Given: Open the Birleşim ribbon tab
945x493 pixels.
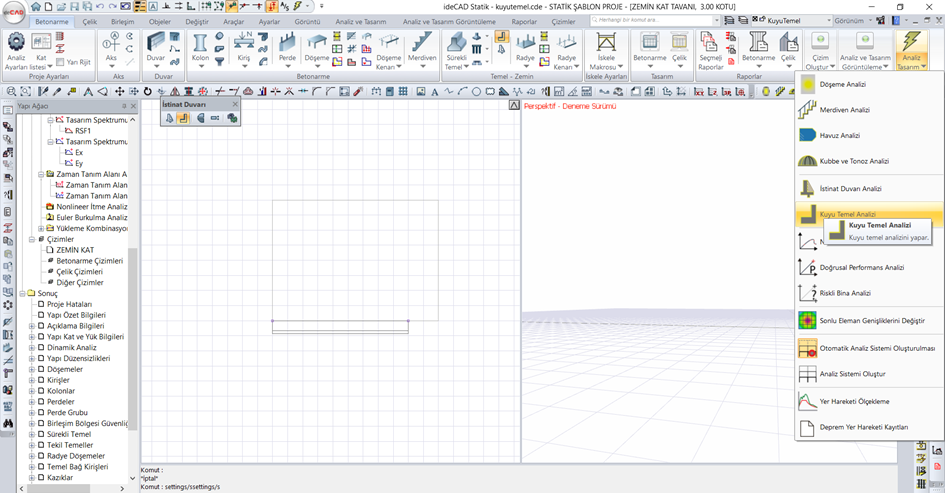Looking at the screenshot, I should [123, 22].
